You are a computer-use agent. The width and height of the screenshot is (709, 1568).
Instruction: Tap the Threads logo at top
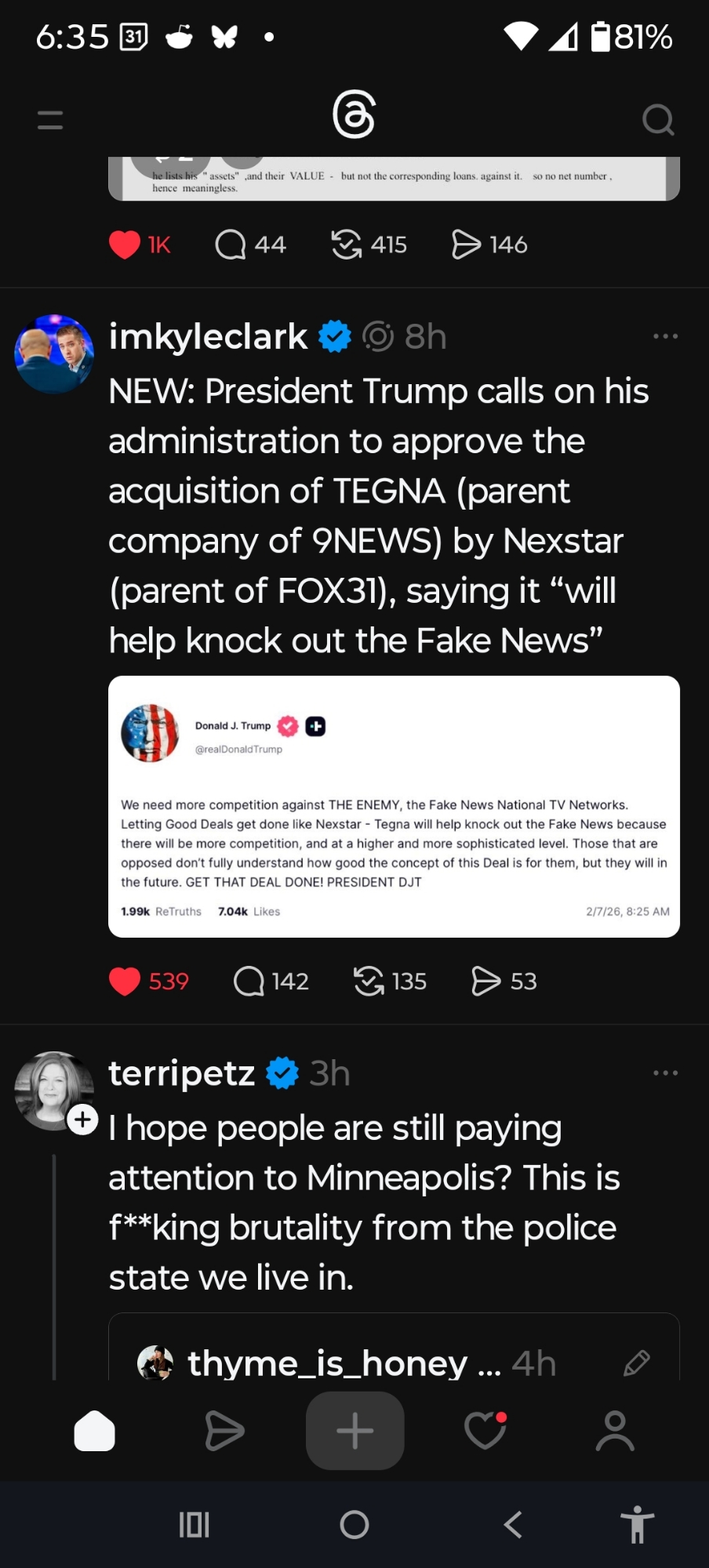[x=354, y=114]
